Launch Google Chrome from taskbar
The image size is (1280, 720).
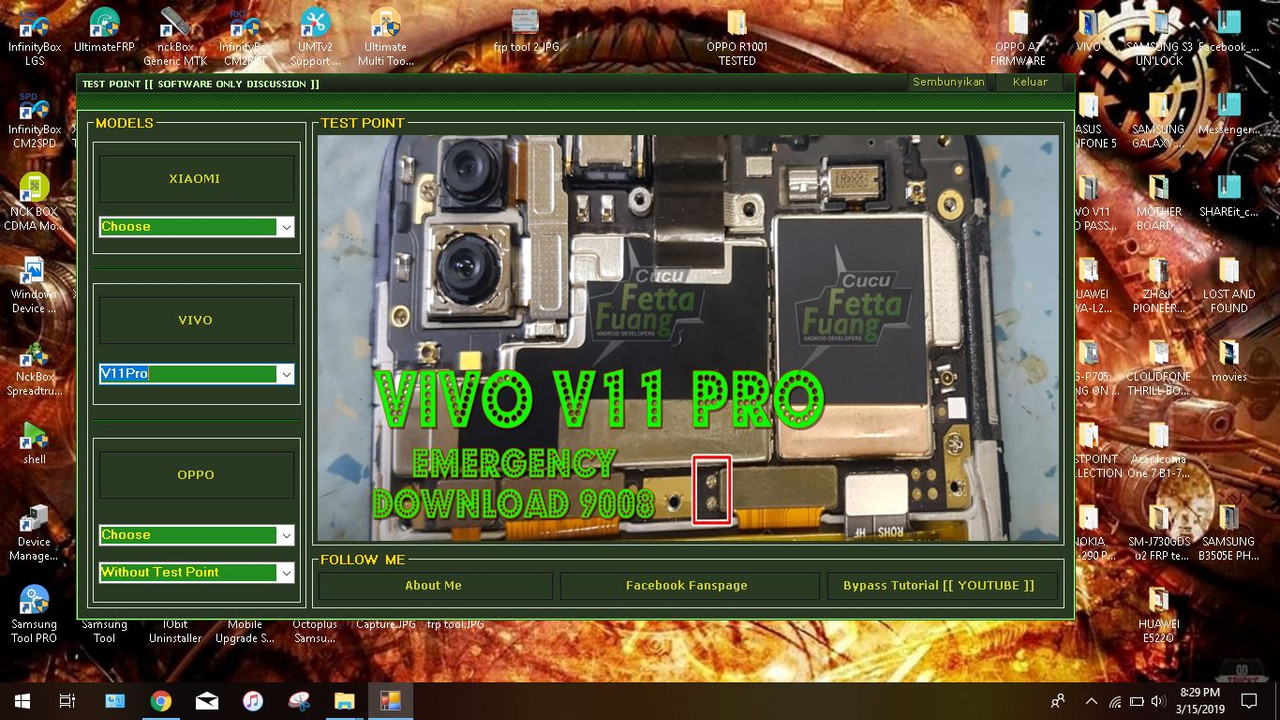click(x=160, y=701)
